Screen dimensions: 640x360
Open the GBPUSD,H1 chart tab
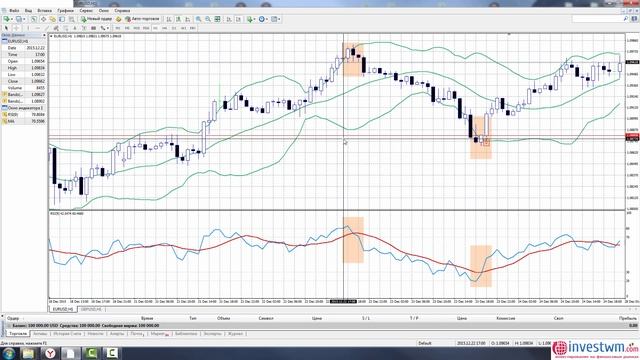[x=91, y=309]
